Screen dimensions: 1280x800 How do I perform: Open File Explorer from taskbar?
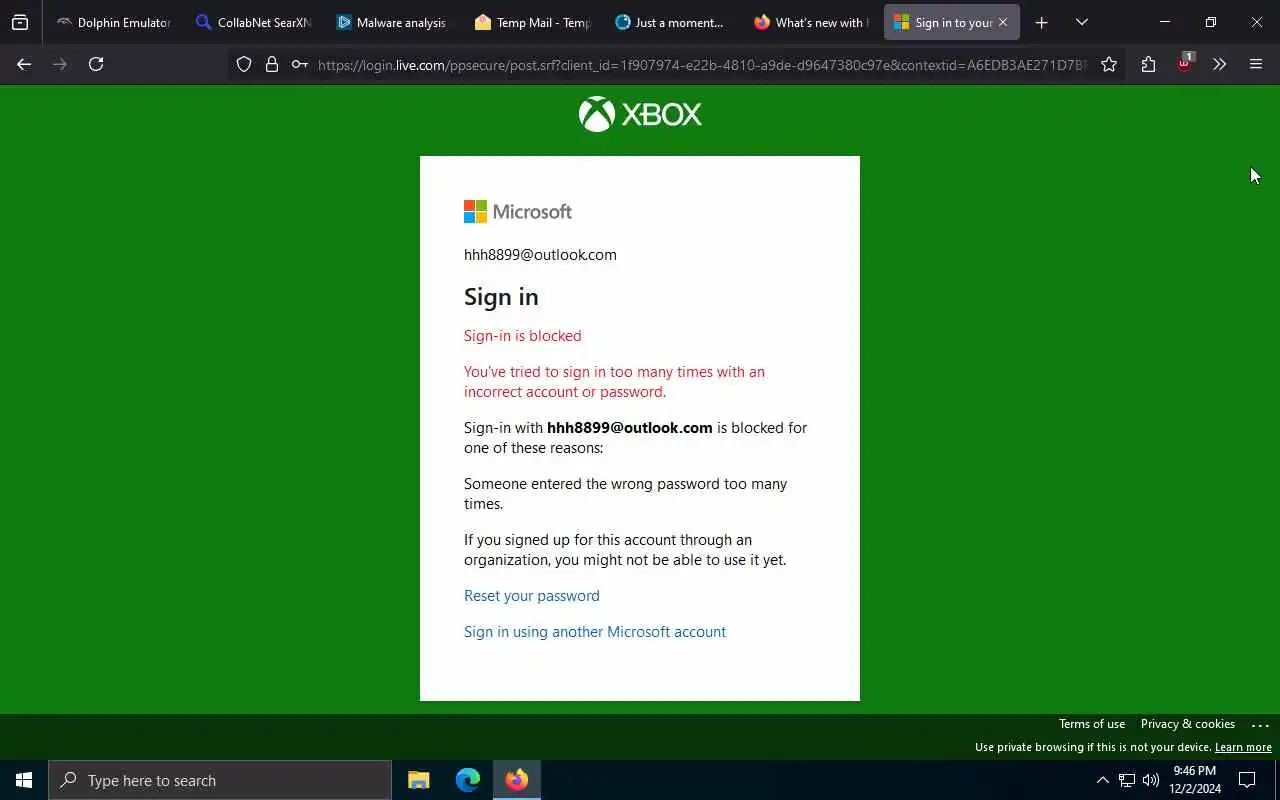click(x=419, y=780)
